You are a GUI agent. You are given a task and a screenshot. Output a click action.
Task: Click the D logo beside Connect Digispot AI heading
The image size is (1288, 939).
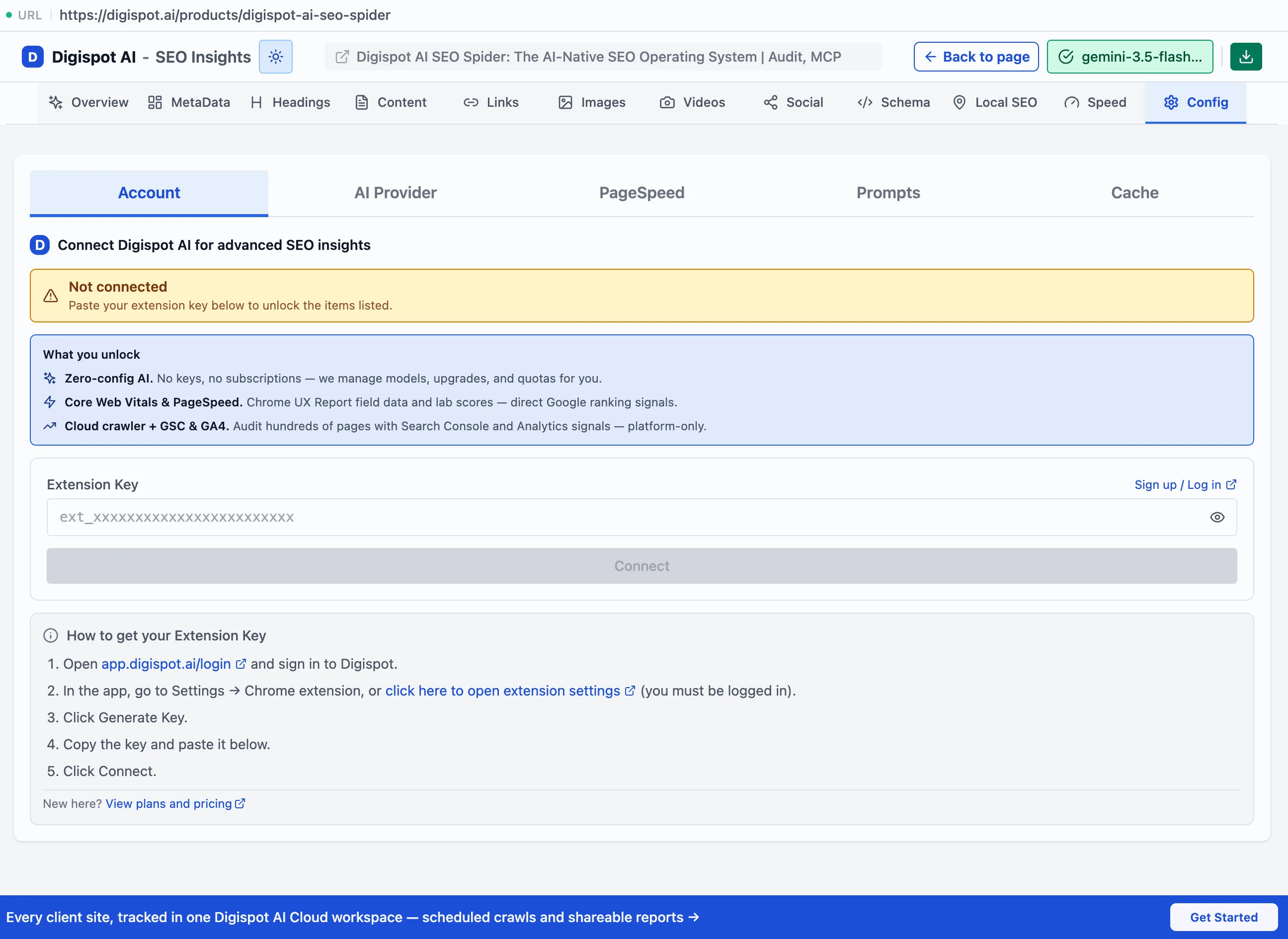[40, 245]
